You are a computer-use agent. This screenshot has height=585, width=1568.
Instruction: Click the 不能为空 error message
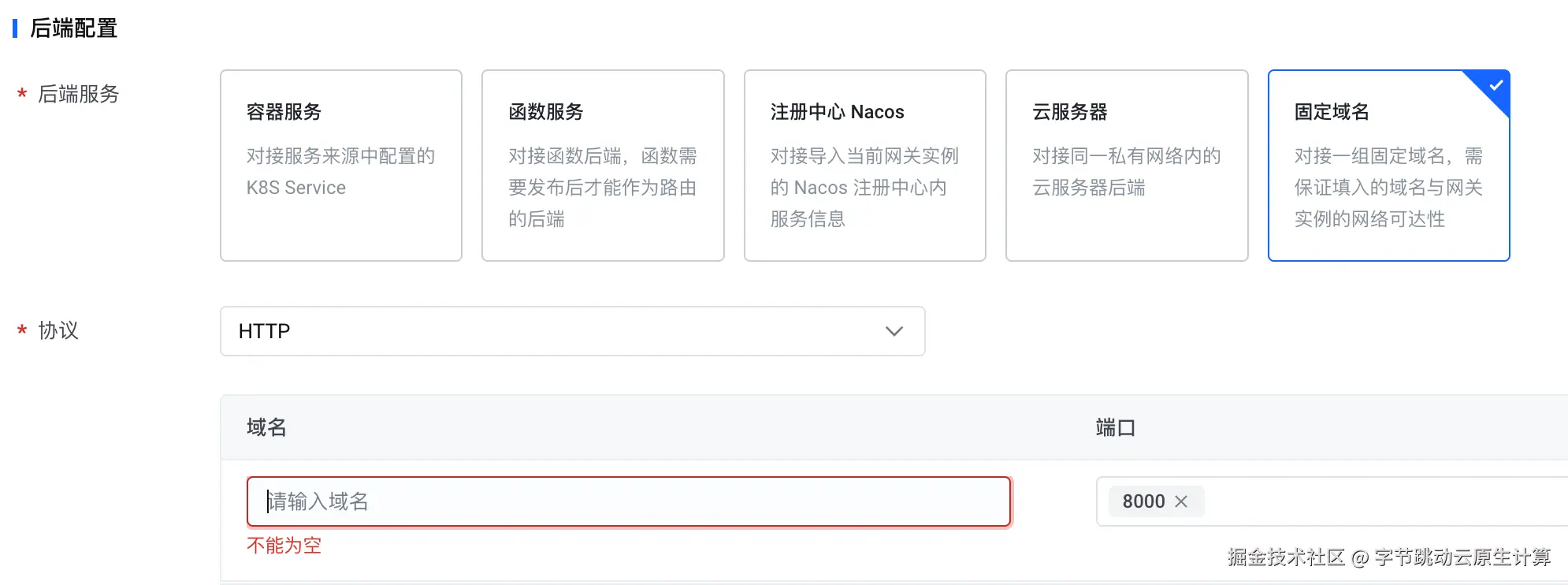tap(284, 546)
